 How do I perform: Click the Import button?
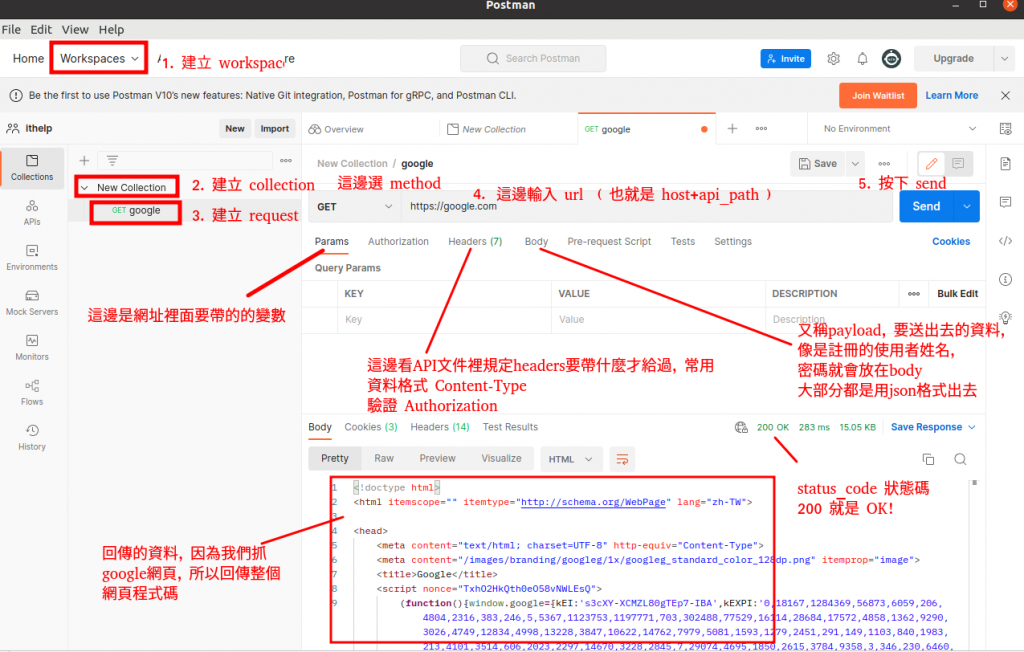click(x=274, y=129)
